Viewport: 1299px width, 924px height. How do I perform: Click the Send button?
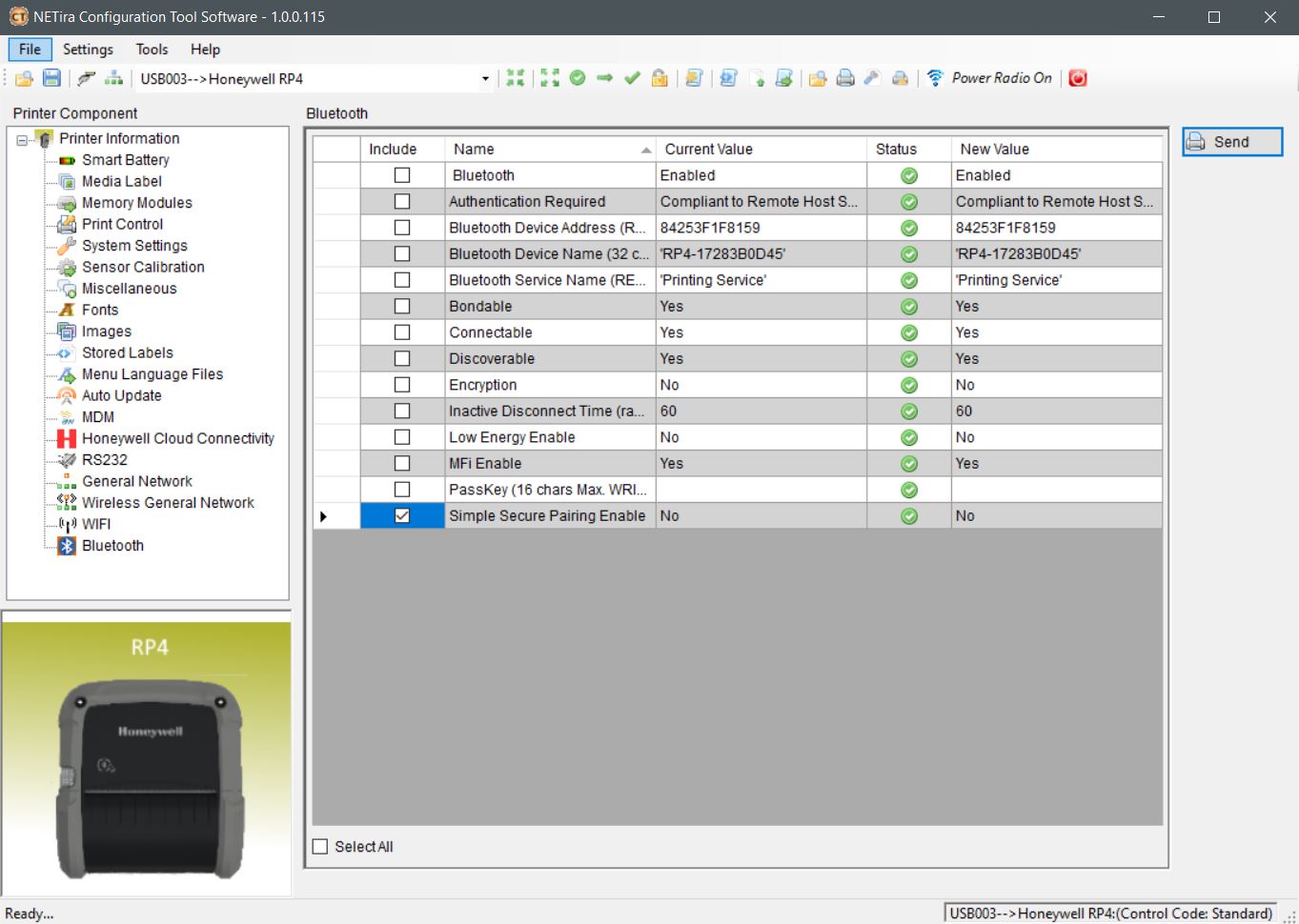(x=1232, y=142)
